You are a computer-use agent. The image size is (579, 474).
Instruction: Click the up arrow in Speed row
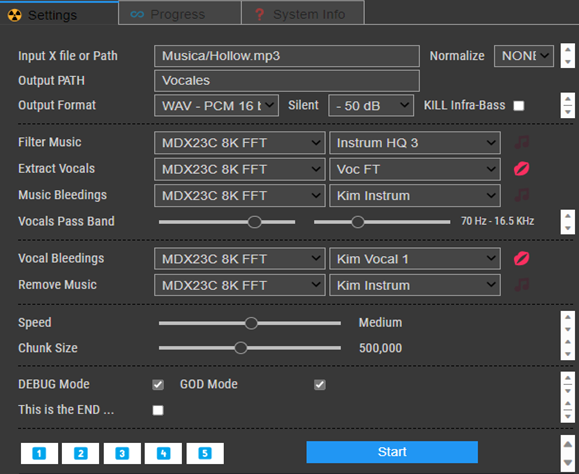[x=568, y=317]
